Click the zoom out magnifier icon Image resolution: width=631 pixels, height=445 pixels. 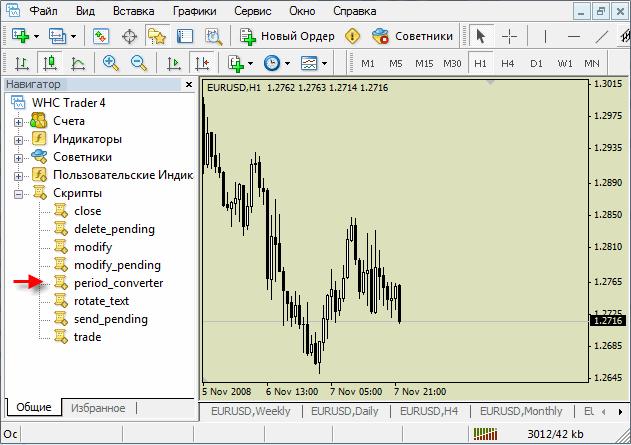(139, 63)
